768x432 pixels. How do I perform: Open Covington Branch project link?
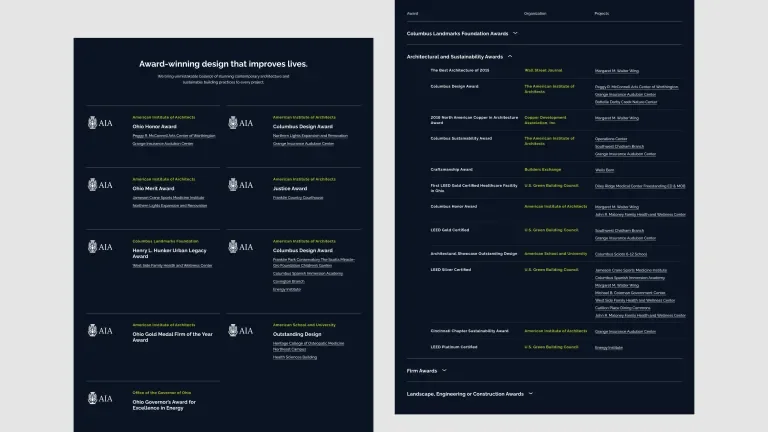[x=288, y=282]
